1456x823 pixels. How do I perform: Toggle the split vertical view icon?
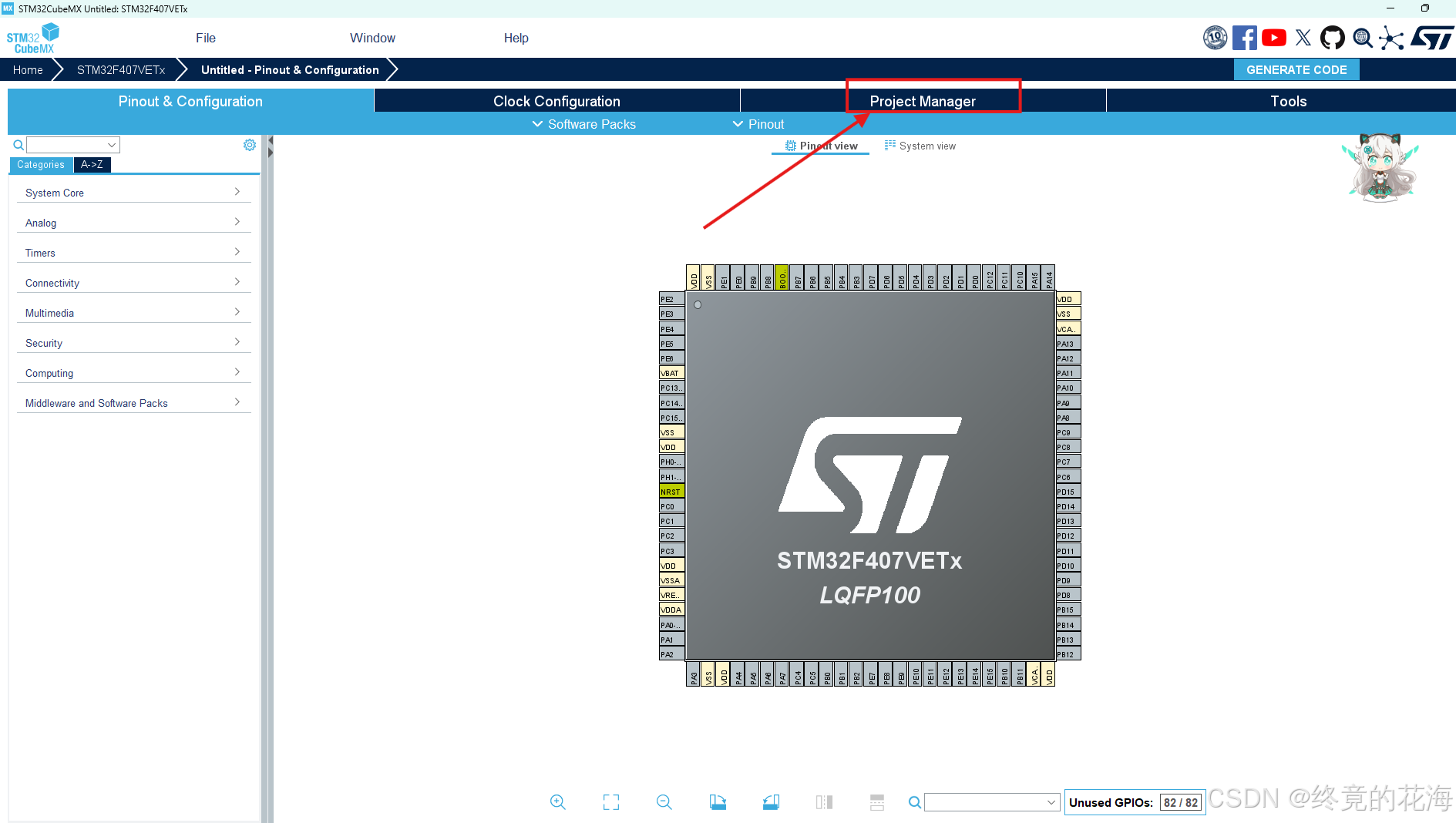824,802
